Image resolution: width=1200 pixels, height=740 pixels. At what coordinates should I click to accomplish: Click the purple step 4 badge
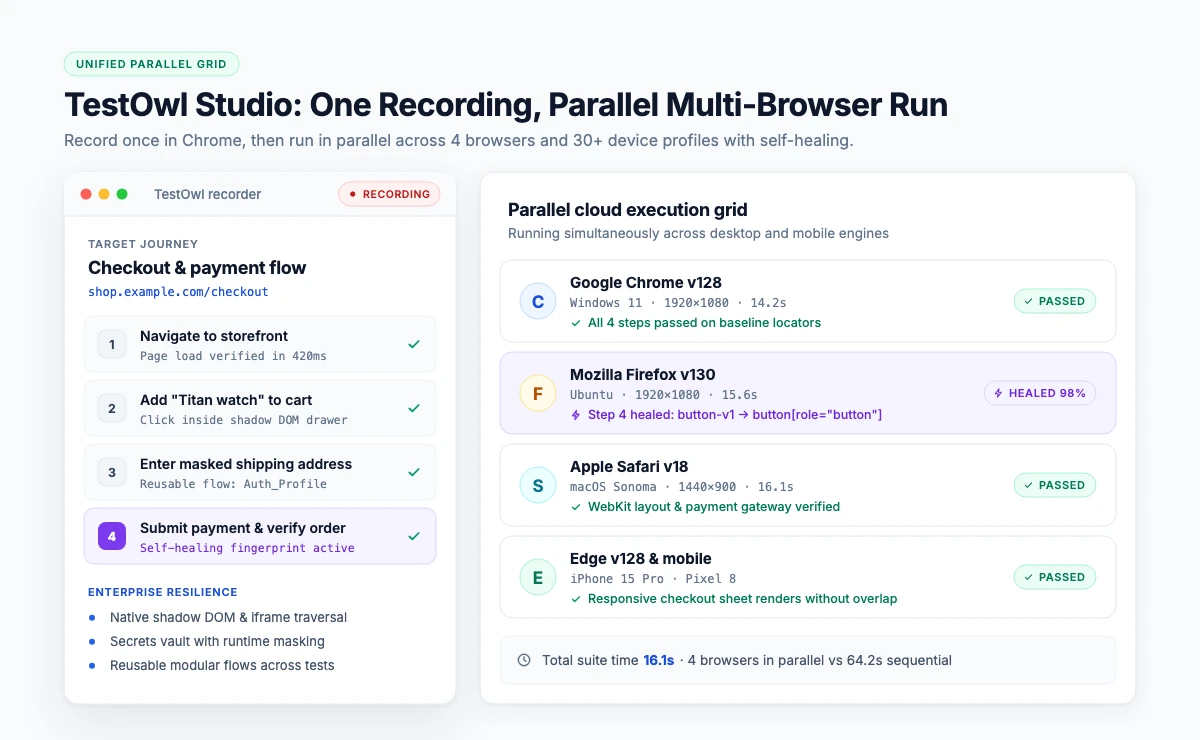tap(112, 536)
